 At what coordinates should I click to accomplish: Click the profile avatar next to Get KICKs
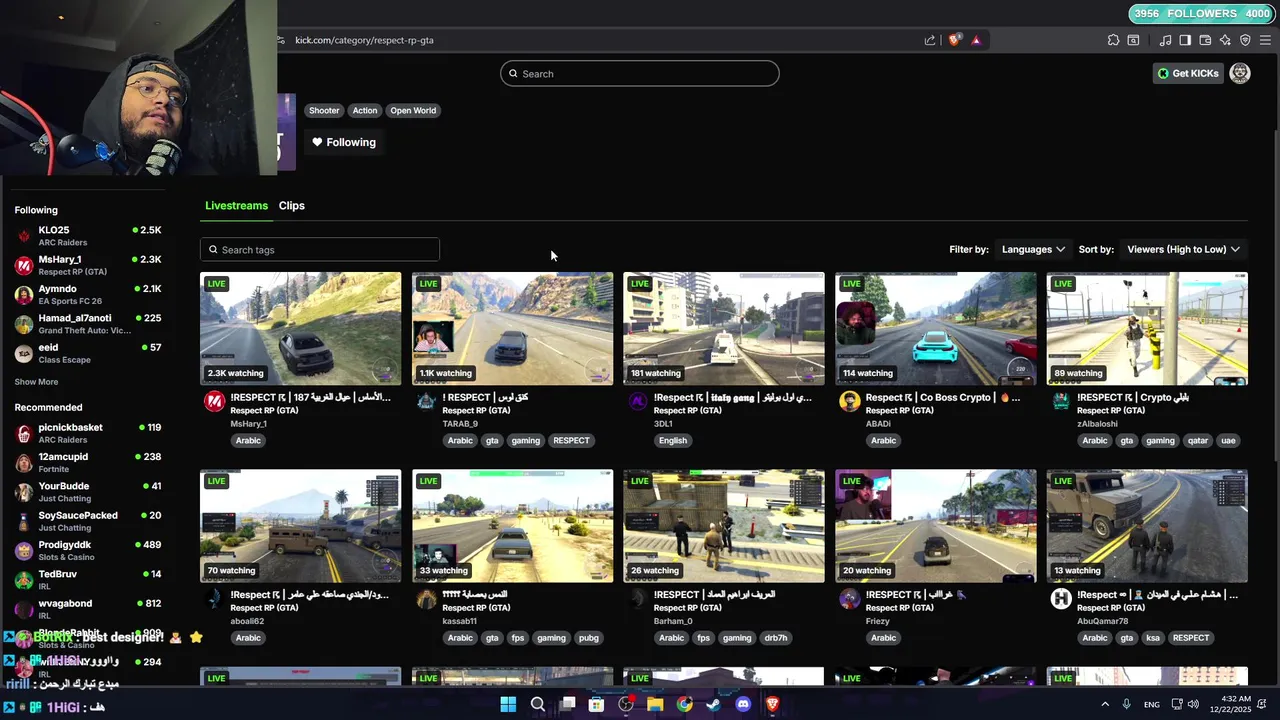pyautogui.click(x=1240, y=73)
